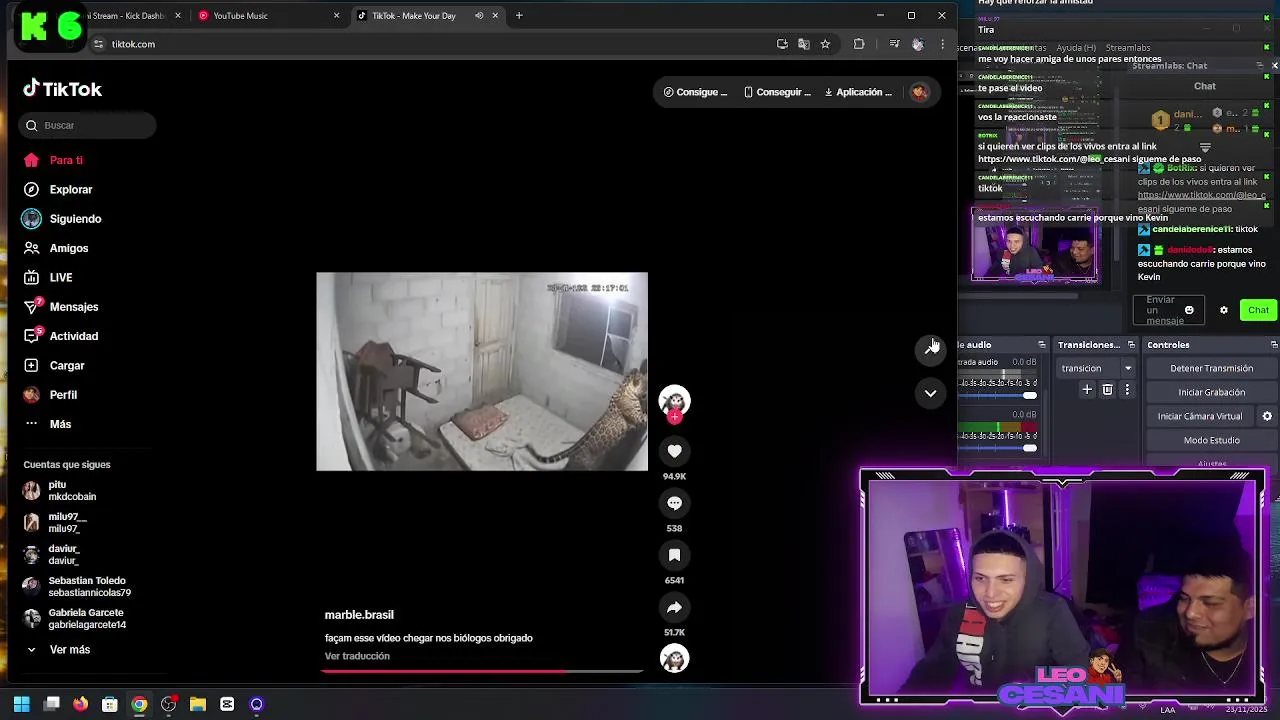
Task: Close the YouTube Music tab
Action: [x=336, y=16]
